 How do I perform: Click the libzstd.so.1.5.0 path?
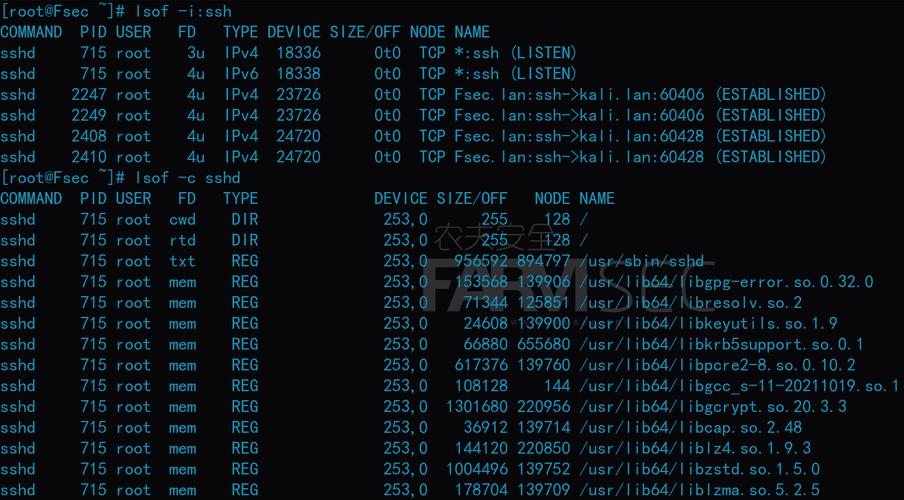(x=699, y=469)
